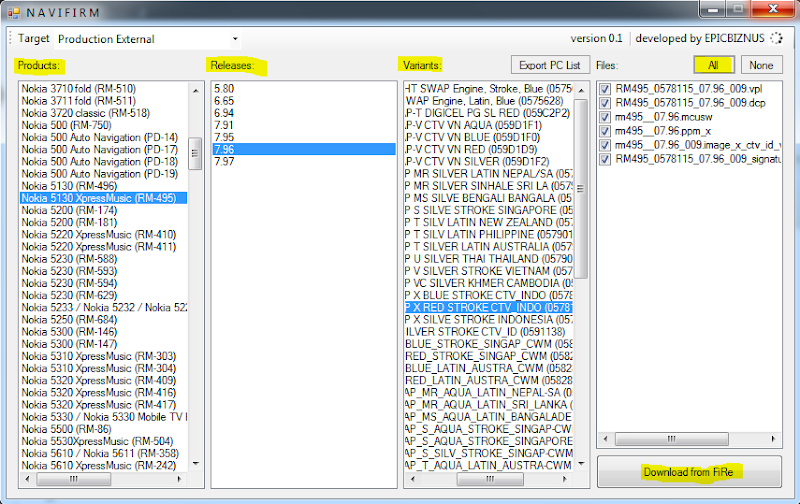Click the All files button
The image size is (800, 504).
point(713,65)
